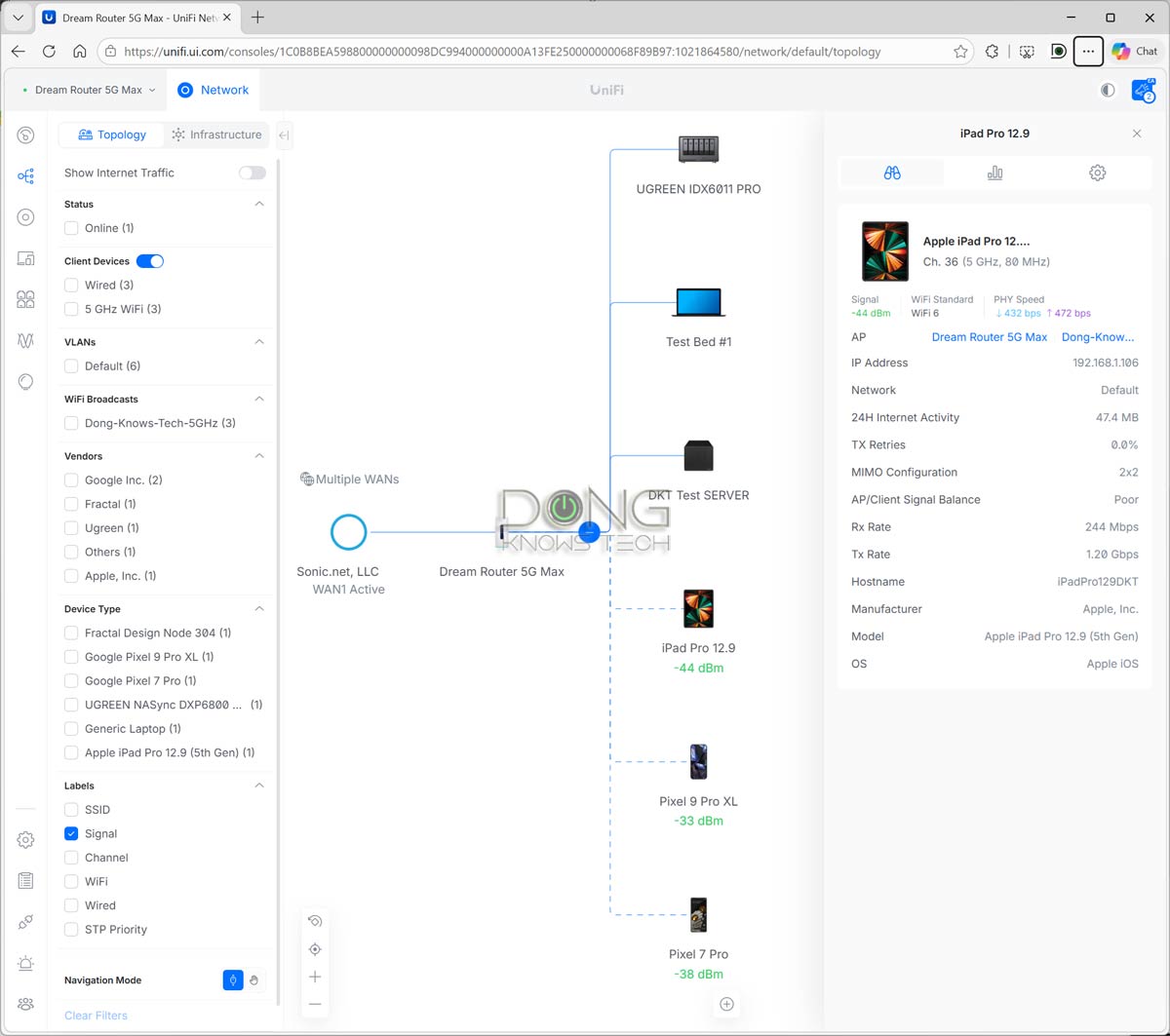Screen dimensions: 1170x1036
Task: Turn off the Client Devices toggle
Action: pyautogui.click(x=150, y=261)
